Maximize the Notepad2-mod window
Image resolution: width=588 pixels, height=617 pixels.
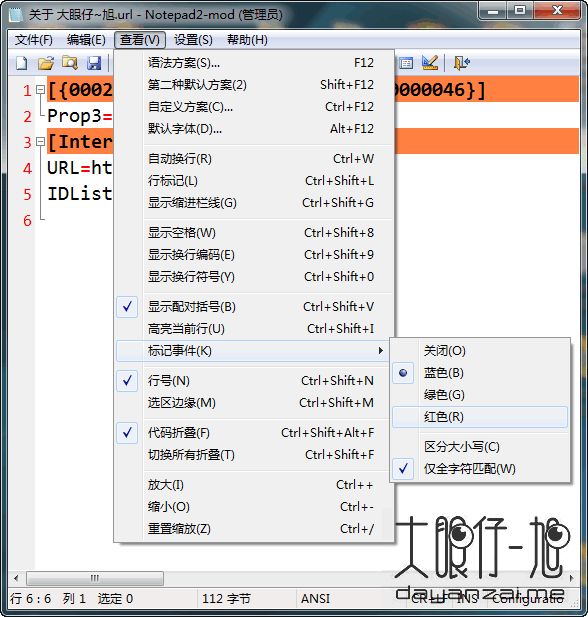(520, 11)
